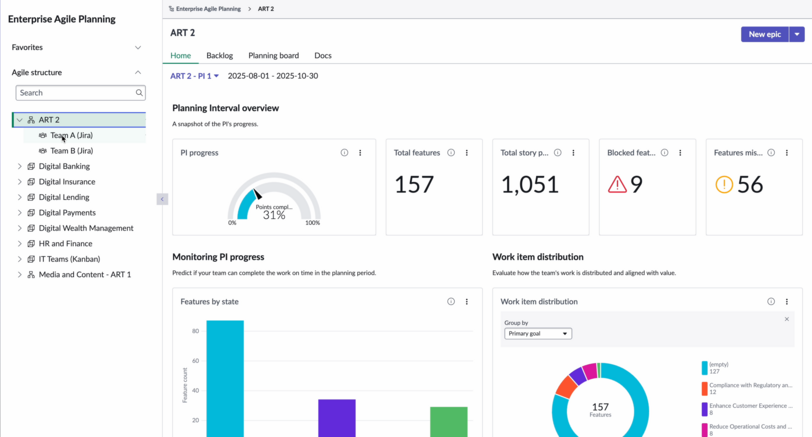
Task: Show info for Total features card
Action: (451, 153)
